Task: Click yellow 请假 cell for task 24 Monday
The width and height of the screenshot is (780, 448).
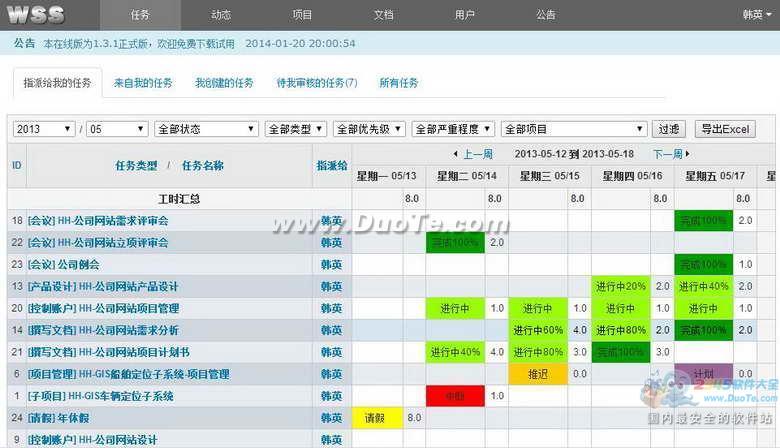Action: tap(377, 418)
